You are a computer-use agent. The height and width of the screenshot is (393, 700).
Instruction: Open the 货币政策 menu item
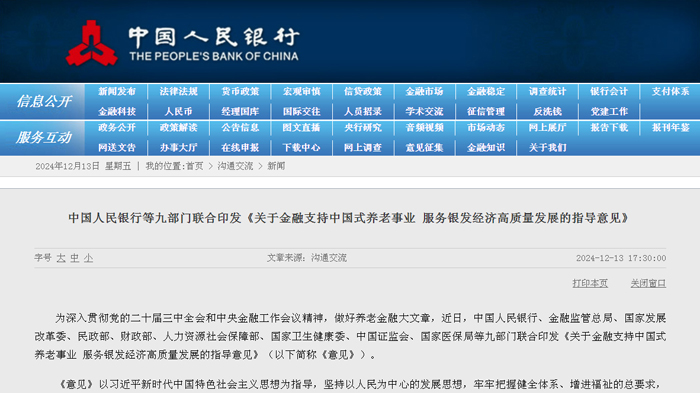pyautogui.click(x=240, y=92)
